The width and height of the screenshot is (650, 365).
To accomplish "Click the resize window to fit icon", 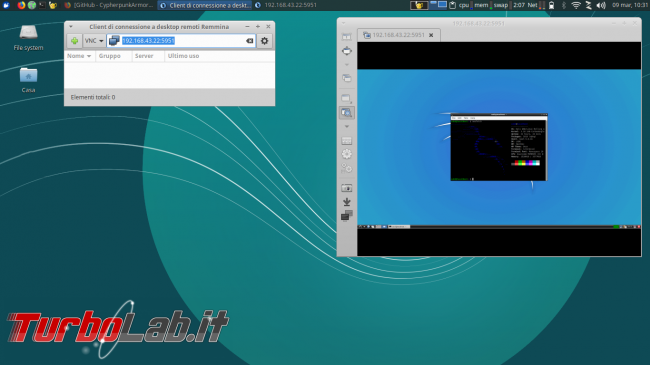I will click(x=347, y=37).
